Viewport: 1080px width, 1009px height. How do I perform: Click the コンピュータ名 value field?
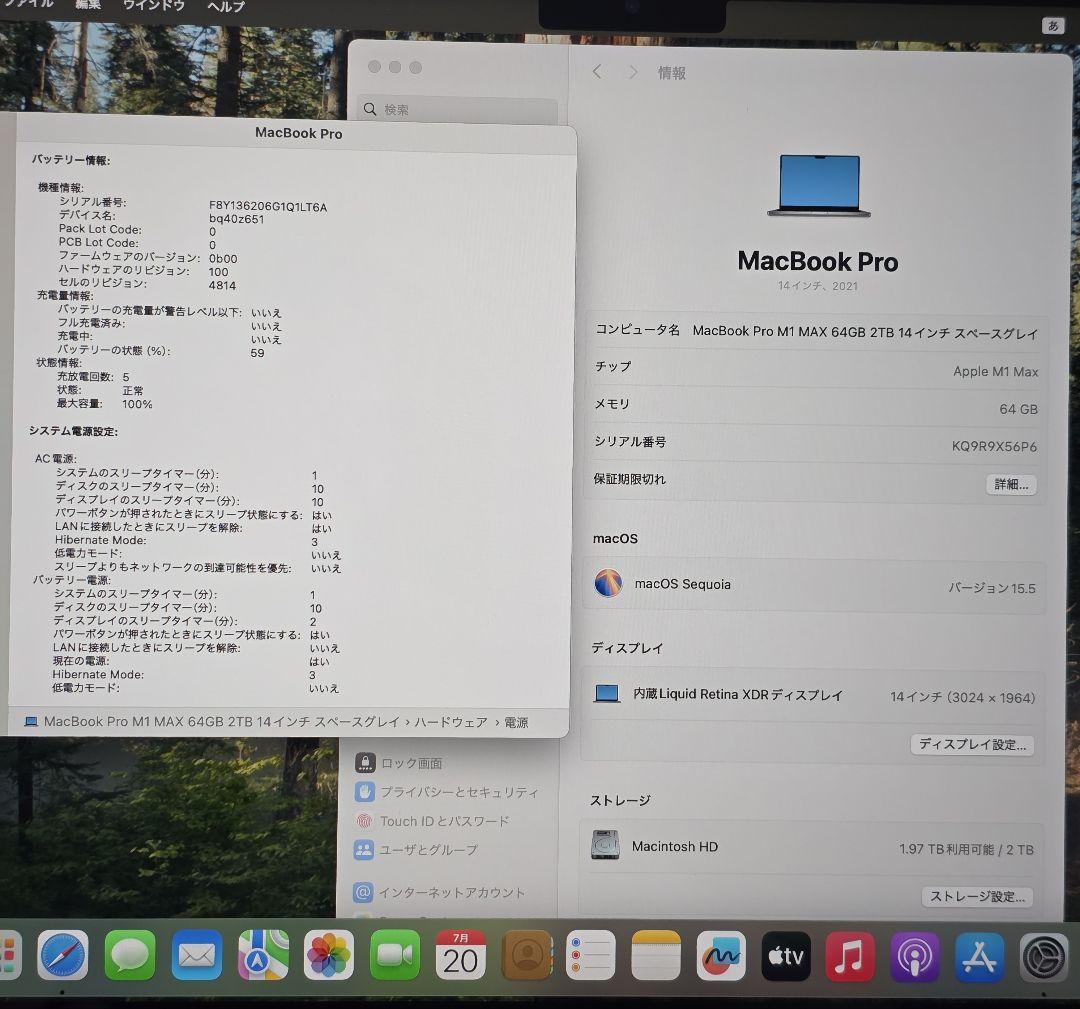pos(865,333)
